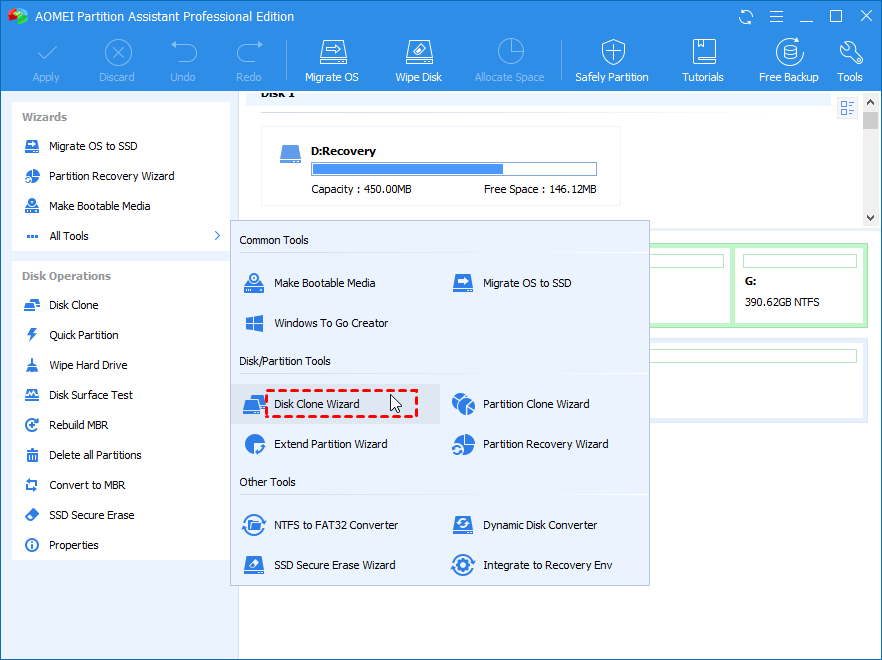Screen dimensions: 882x660
Task: Select the G: 390.62GB NTFS partition
Action: tap(800, 286)
